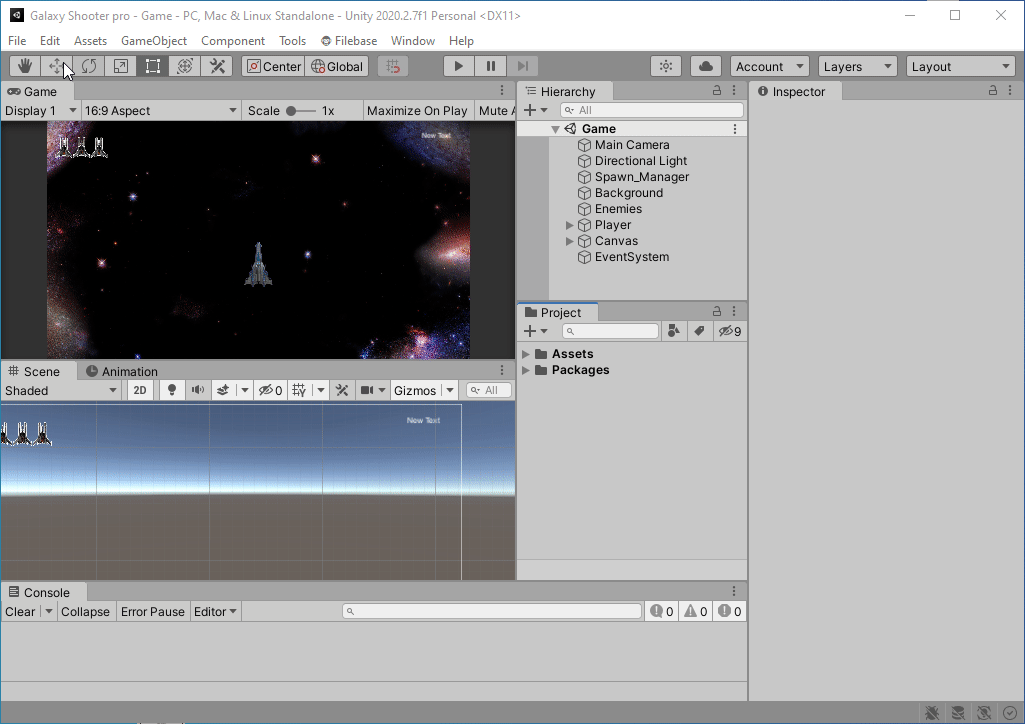Open Unity cloud services
This screenshot has height=724, width=1025.
(x=705, y=66)
